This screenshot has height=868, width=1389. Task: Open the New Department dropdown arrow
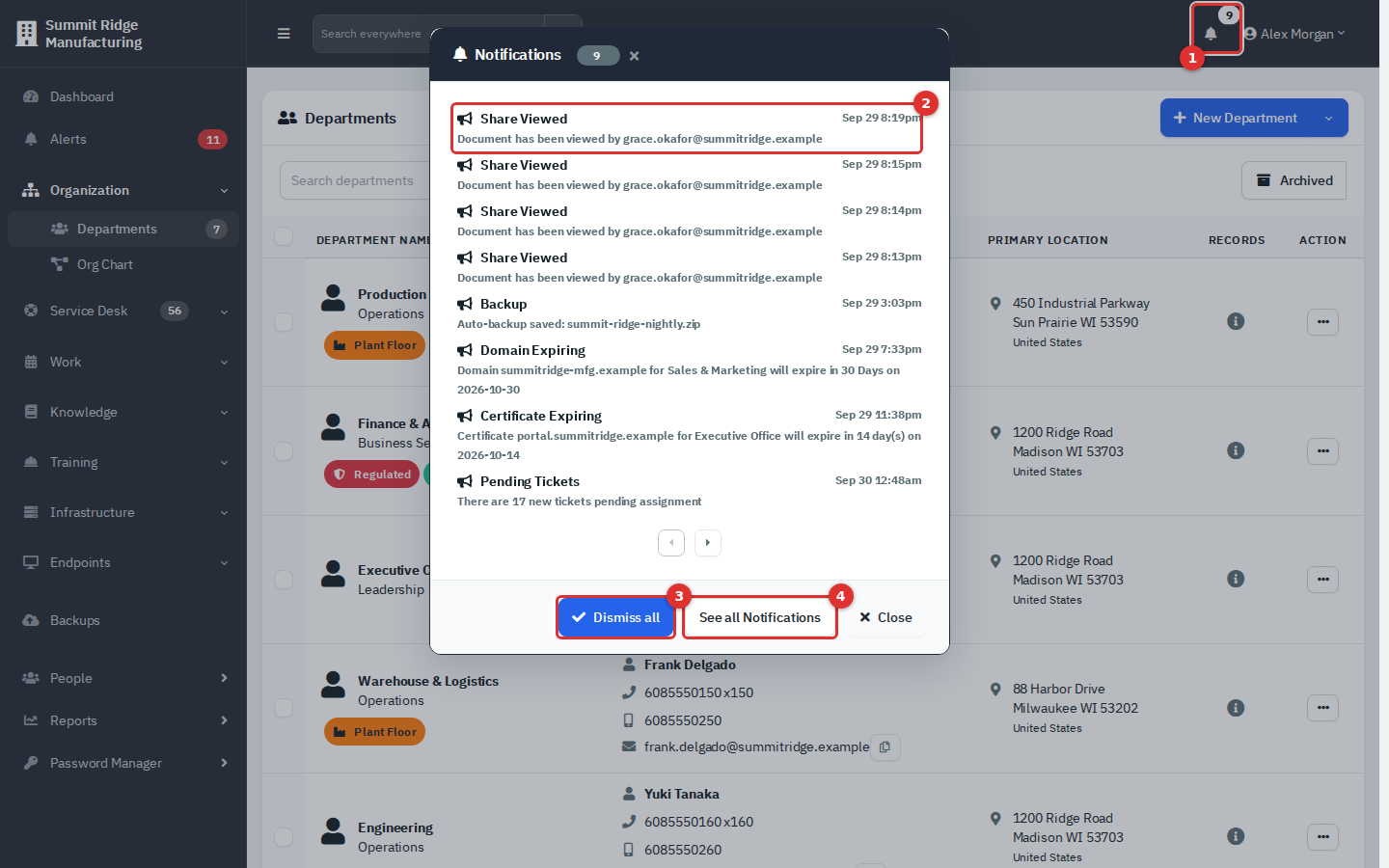click(1329, 118)
